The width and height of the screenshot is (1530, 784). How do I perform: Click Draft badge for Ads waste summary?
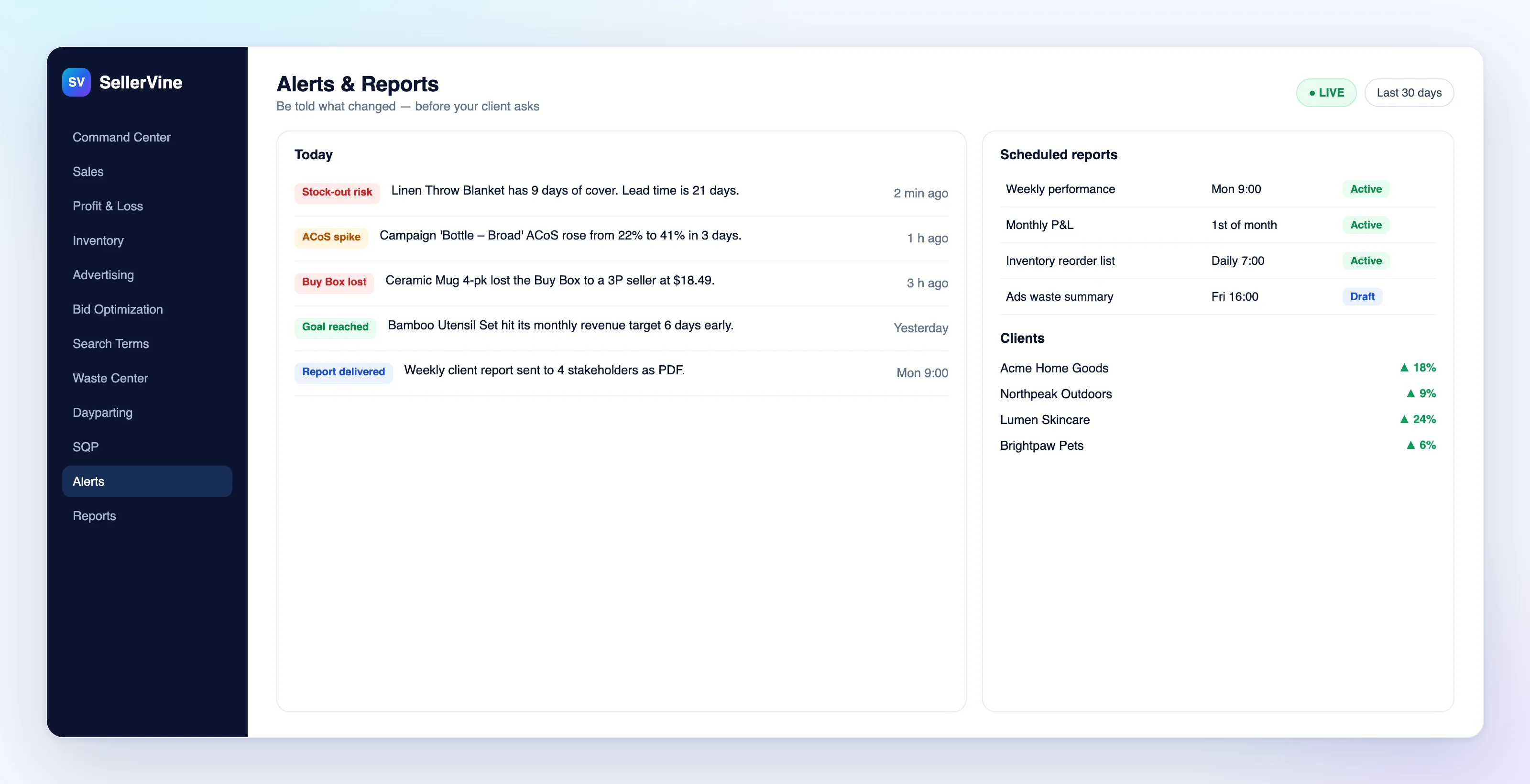pos(1362,297)
